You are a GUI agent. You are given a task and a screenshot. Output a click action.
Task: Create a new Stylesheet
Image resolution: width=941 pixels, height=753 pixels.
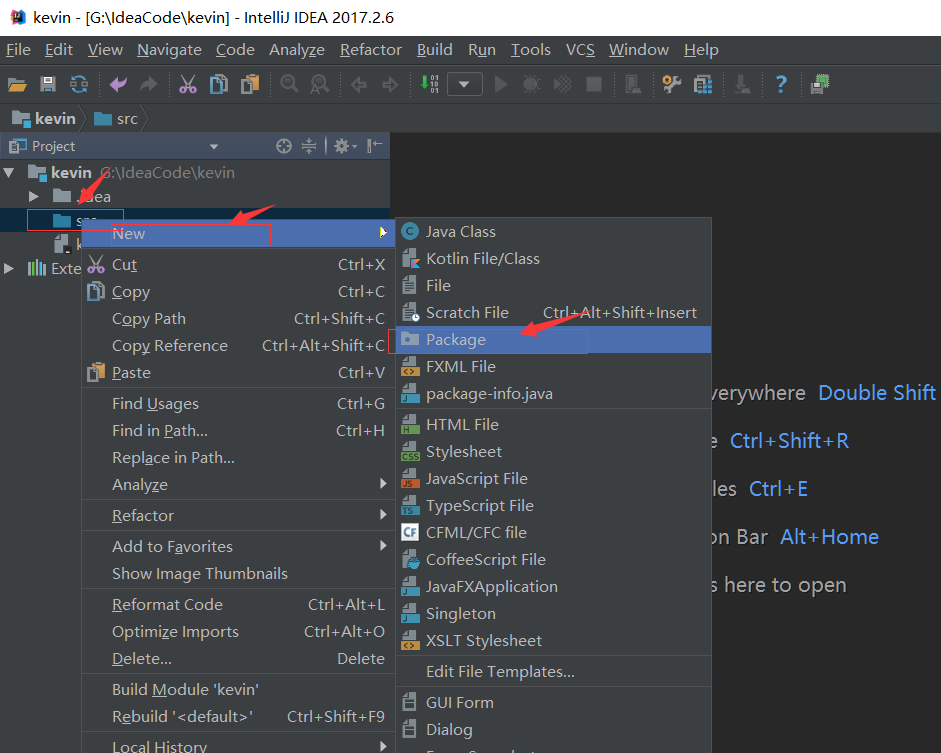553,452
